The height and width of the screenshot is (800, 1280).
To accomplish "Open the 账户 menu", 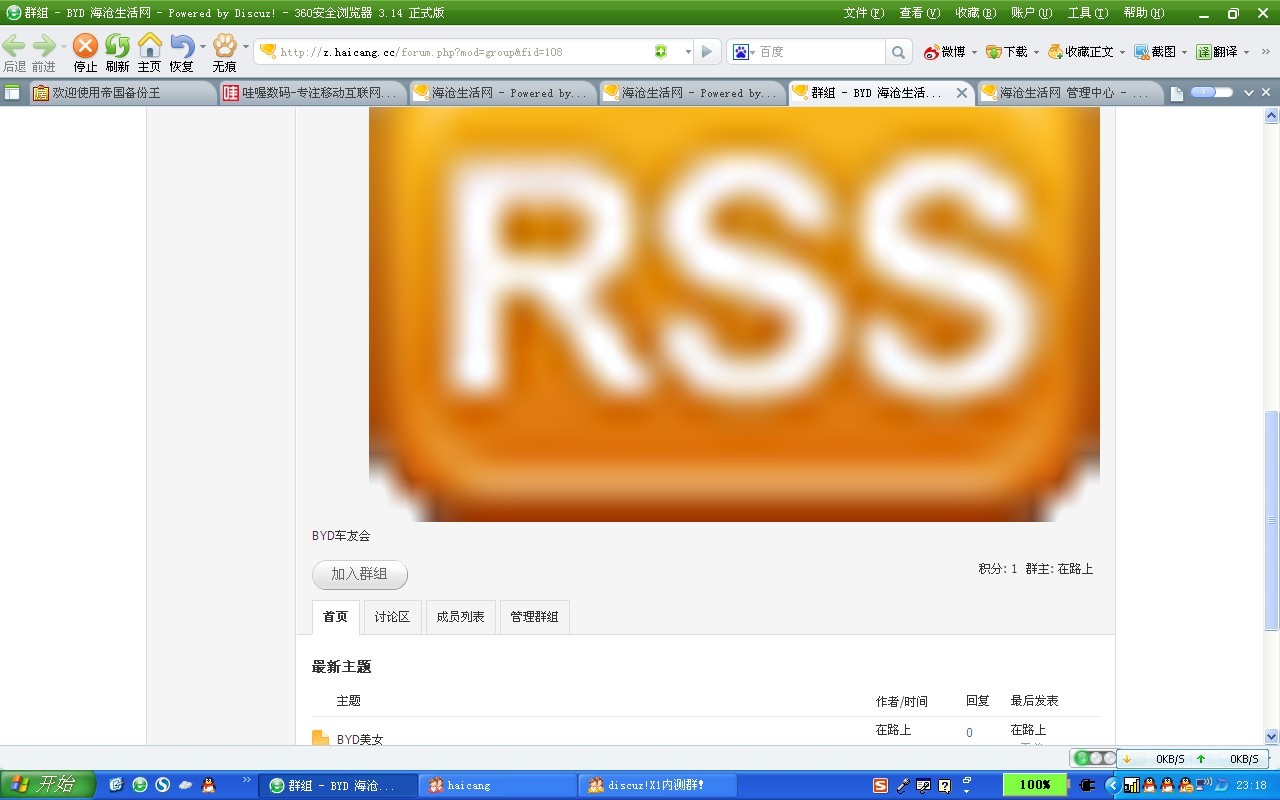I will click(x=1032, y=13).
